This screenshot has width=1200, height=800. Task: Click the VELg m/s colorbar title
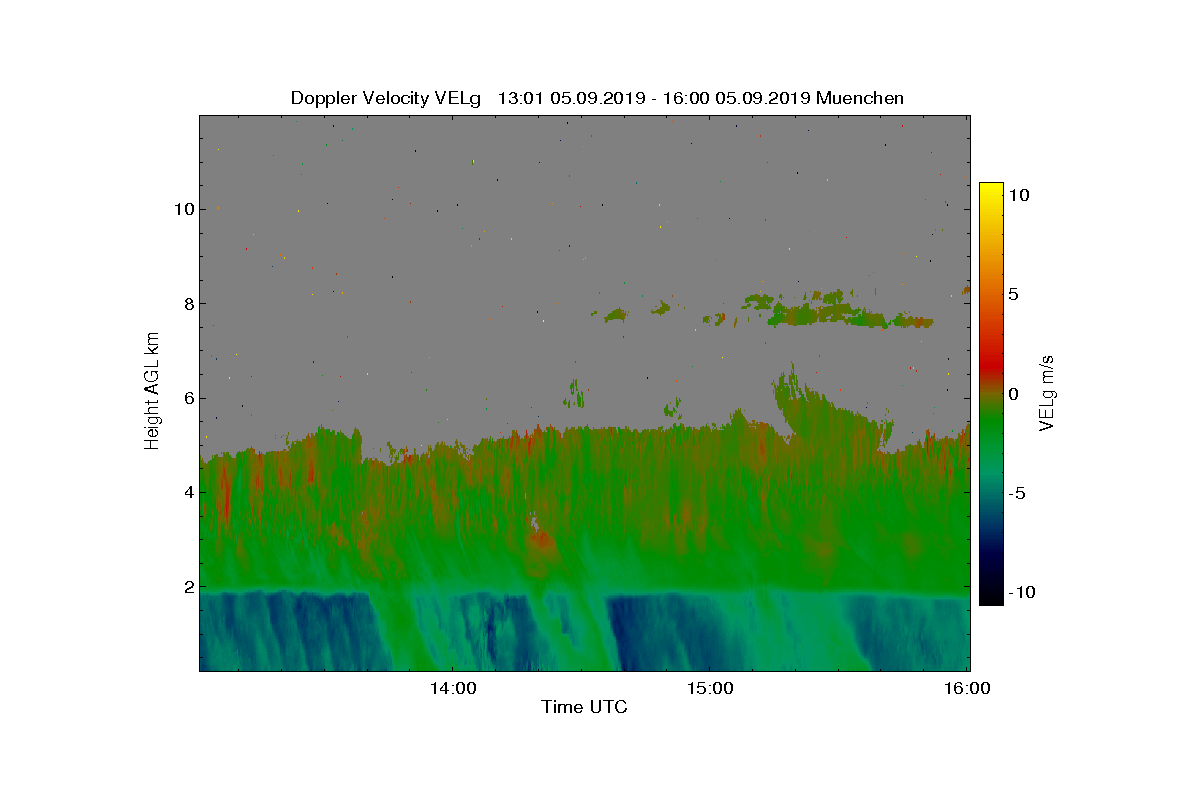[x=1047, y=391]
